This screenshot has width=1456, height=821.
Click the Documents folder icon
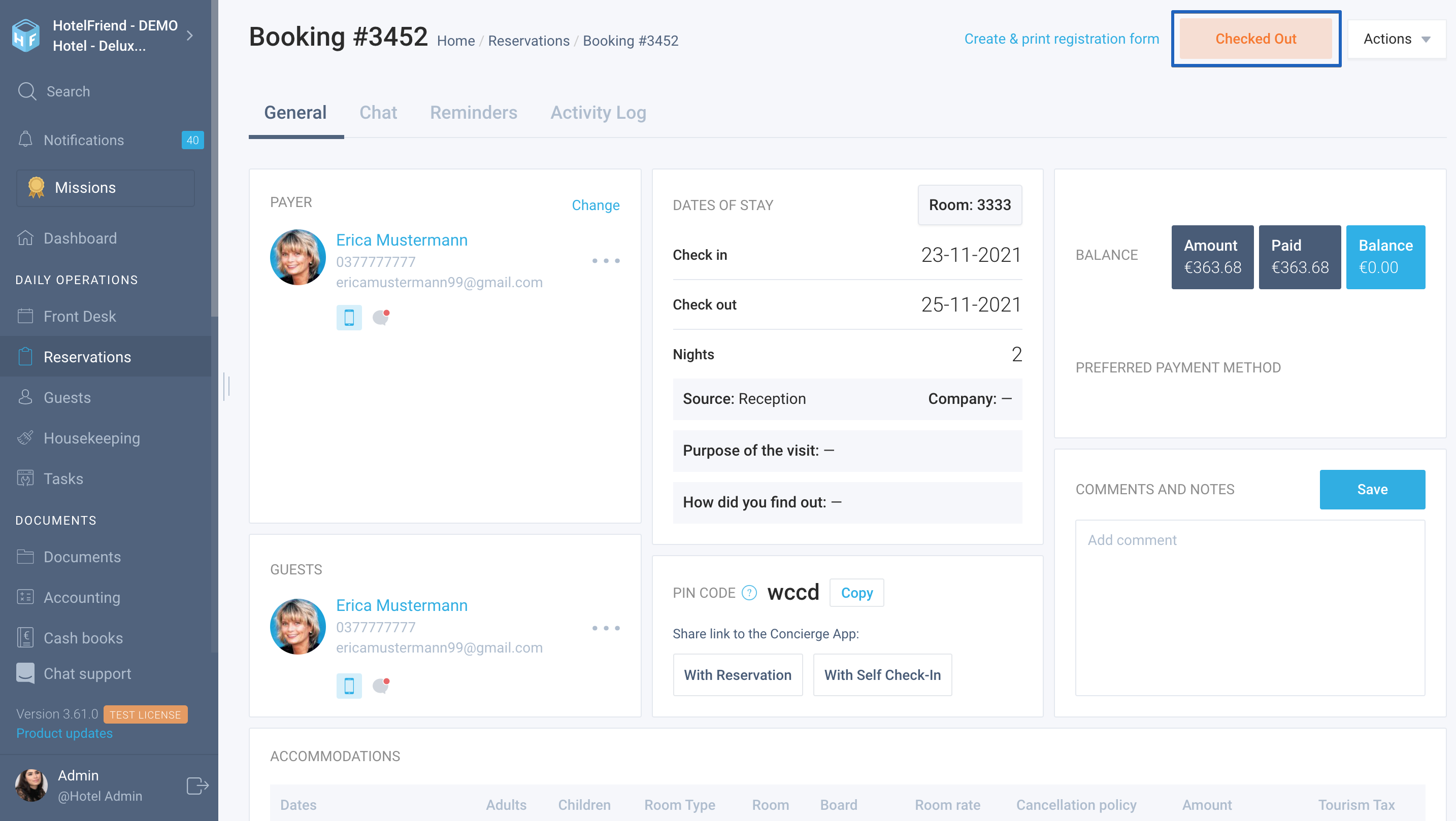coord(25,557)
